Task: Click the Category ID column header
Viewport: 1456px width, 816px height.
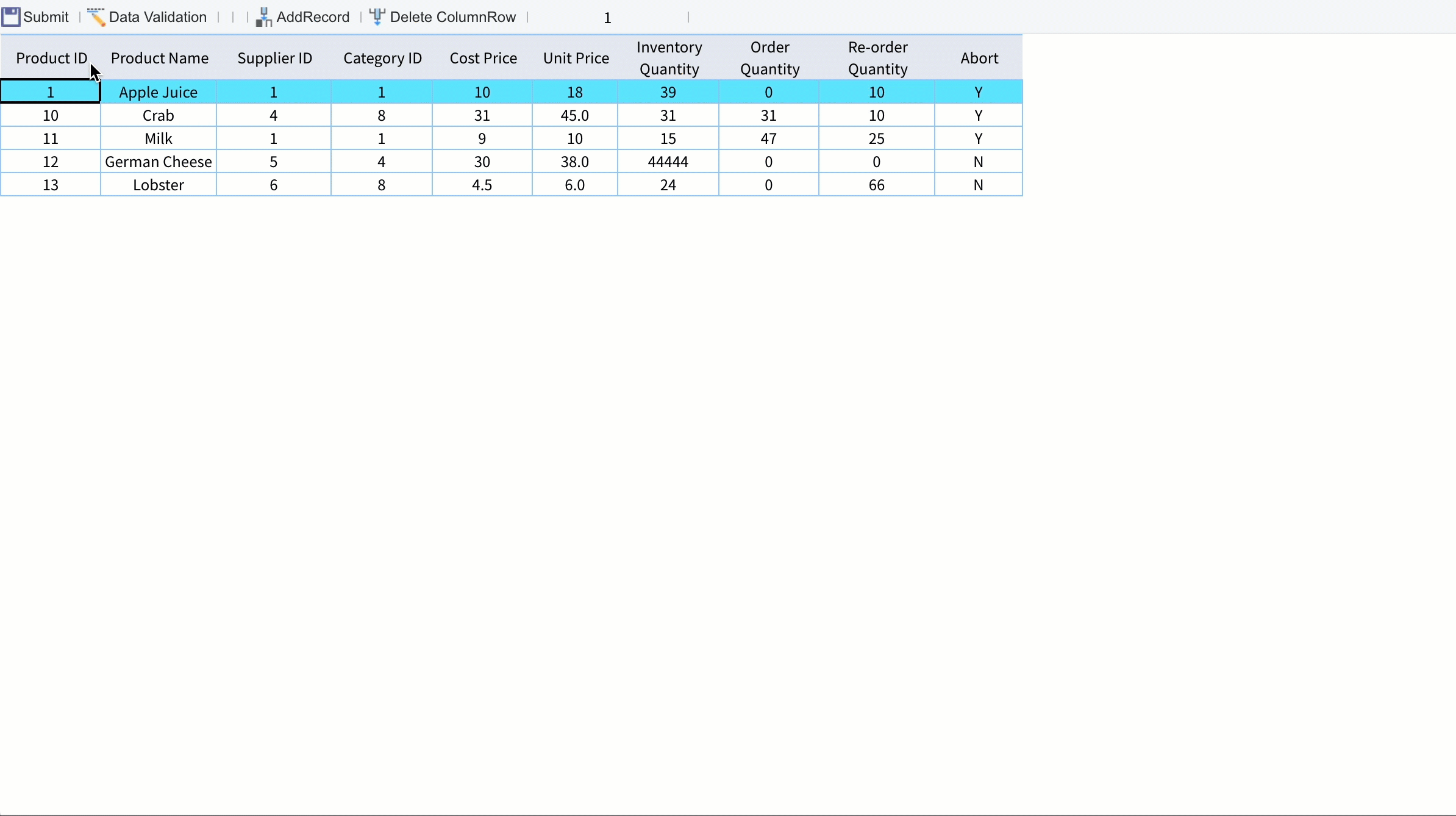Action: (x=382, y=58)
